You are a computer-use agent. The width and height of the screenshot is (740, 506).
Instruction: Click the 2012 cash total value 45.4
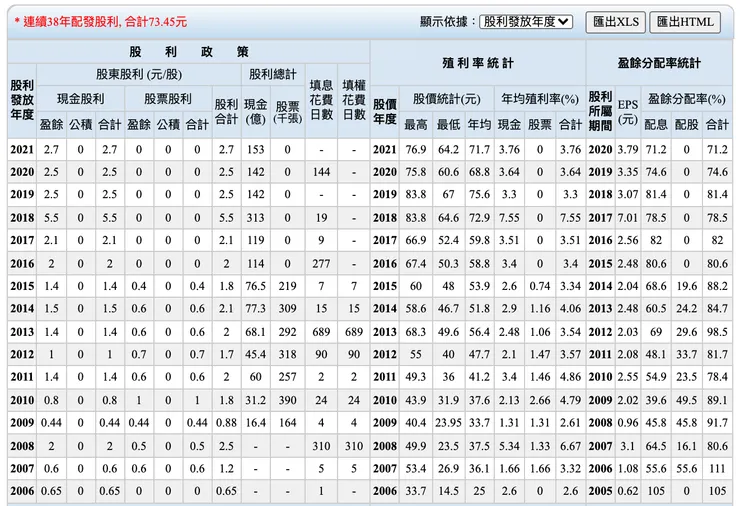255,354
